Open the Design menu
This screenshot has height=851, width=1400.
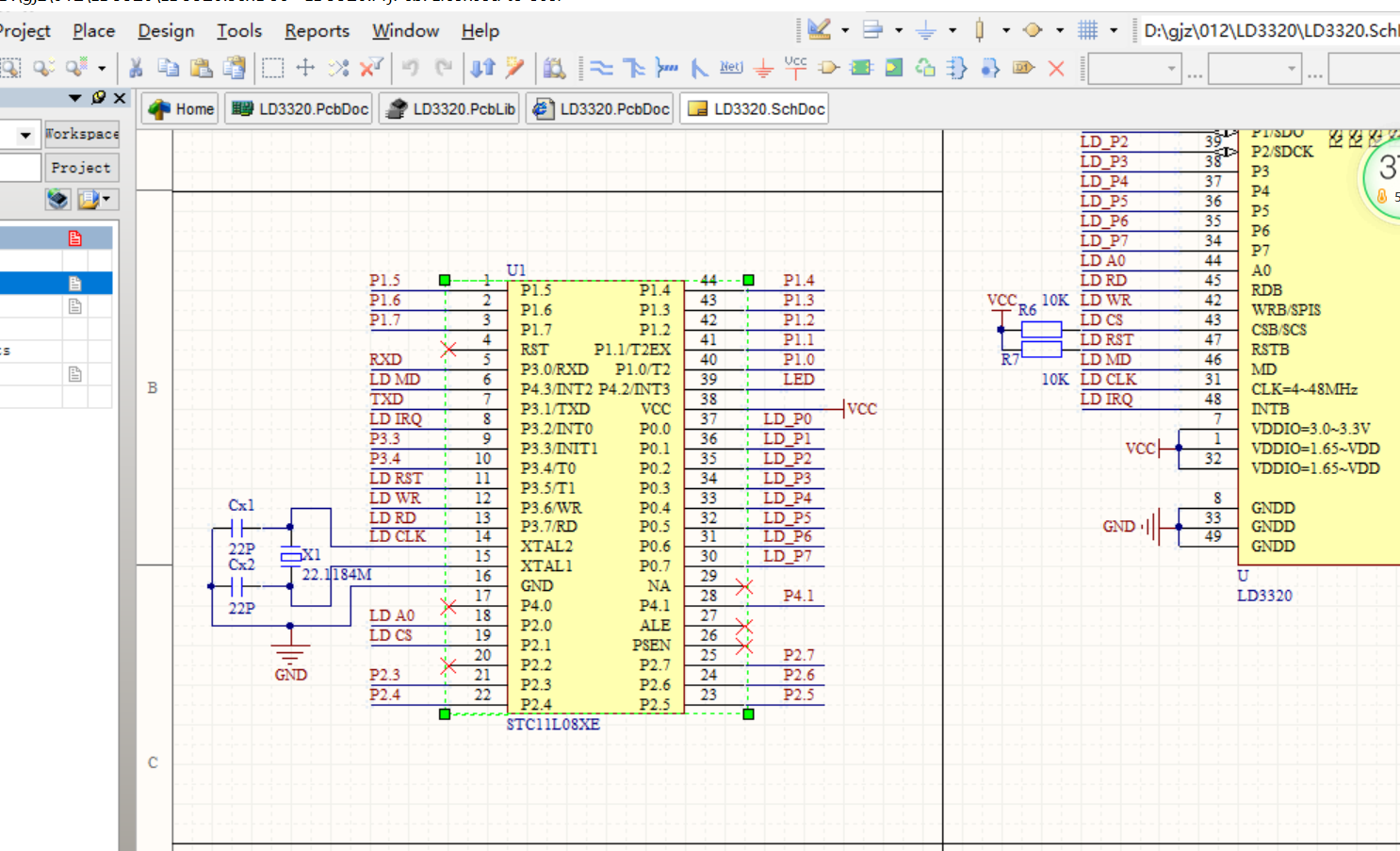point(166,31)
